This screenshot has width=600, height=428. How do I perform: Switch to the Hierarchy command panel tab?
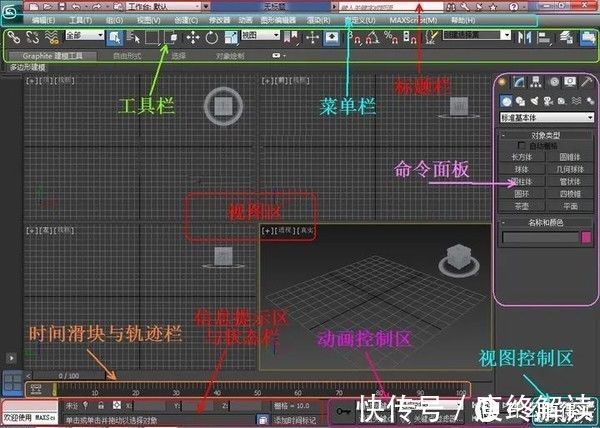(x=536, y=81)
